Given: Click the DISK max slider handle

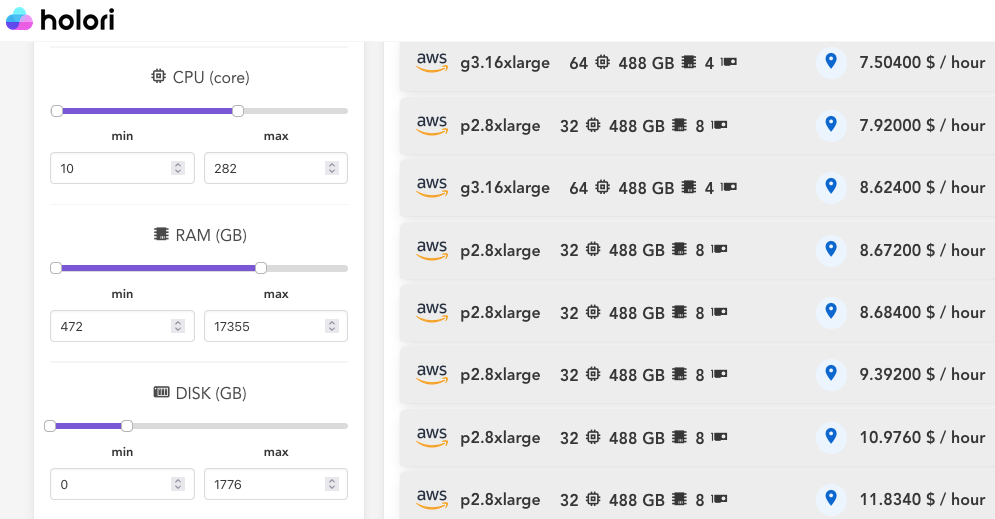Looking at the screenshot, I should (127, 426).
